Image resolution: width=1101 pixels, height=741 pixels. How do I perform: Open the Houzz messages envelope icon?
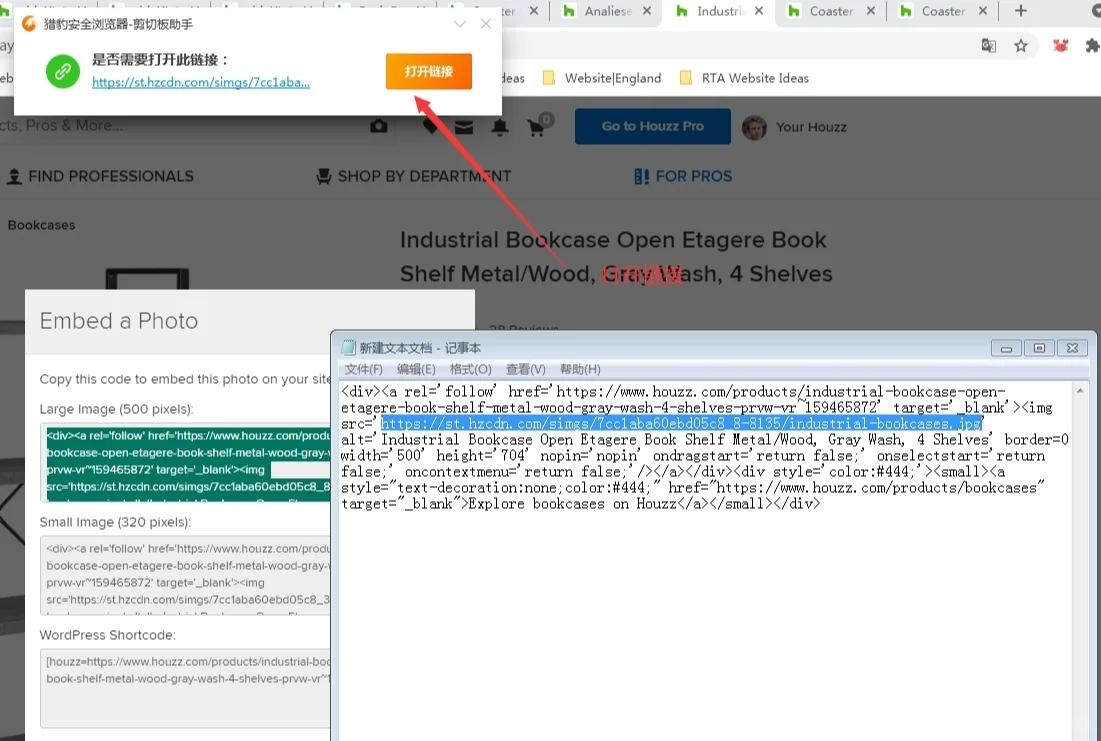pos(464,127)
